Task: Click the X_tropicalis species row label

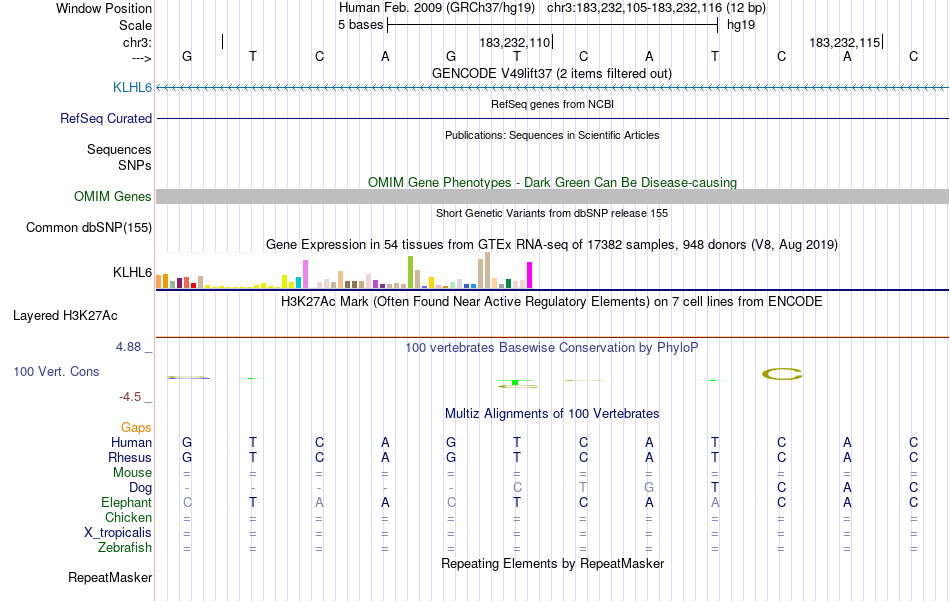Action: (x=118, y=533)
